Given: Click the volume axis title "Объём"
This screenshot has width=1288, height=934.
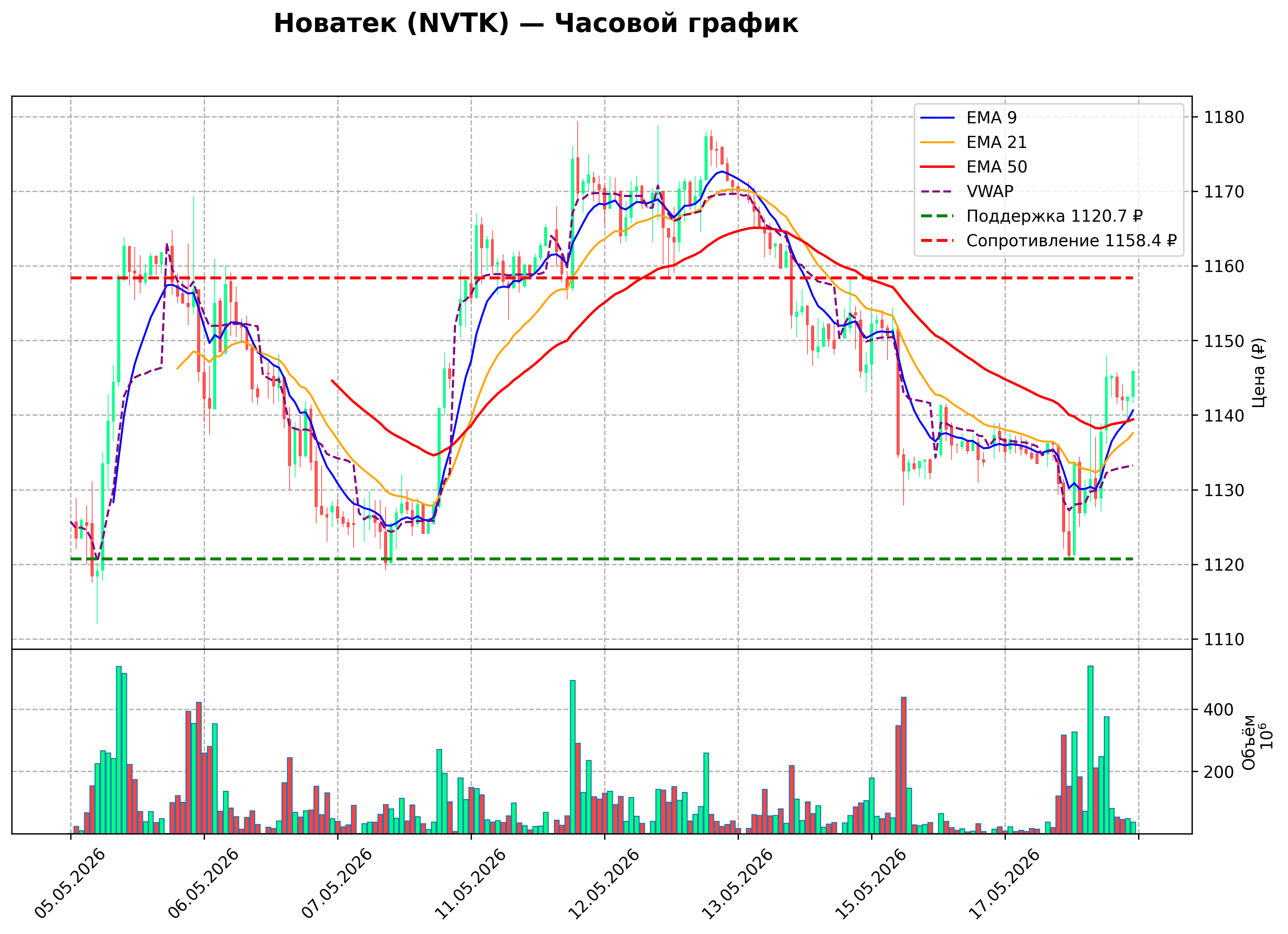Looking at the screenshot, I should (1249, 742).
